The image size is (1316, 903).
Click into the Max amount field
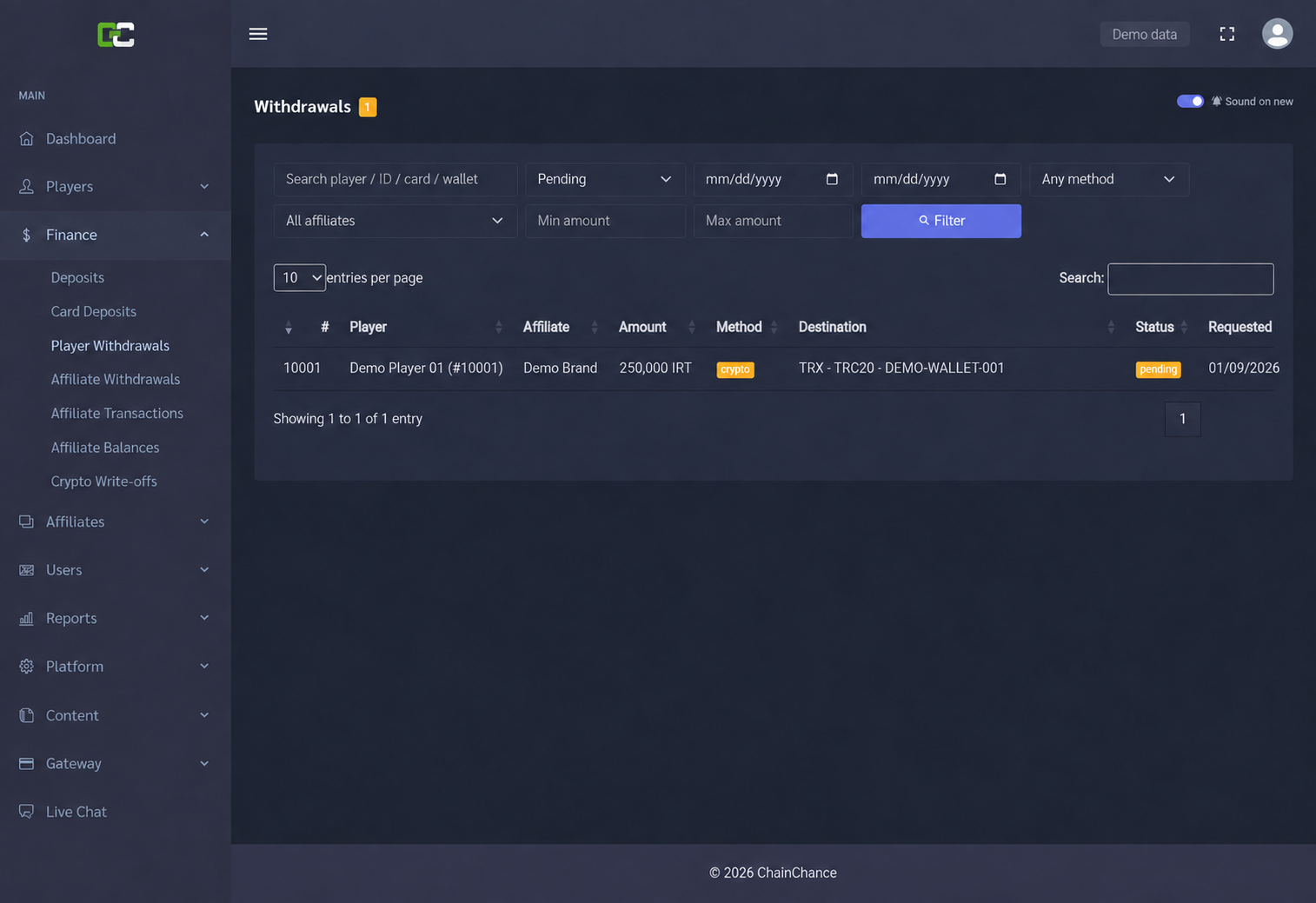(773, 221)
